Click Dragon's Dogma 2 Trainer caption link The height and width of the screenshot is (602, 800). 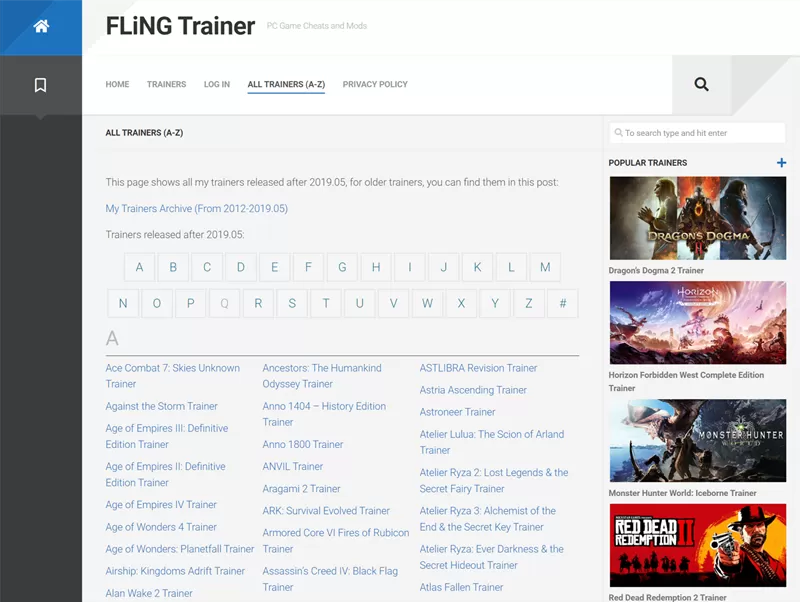pos(656,270)
